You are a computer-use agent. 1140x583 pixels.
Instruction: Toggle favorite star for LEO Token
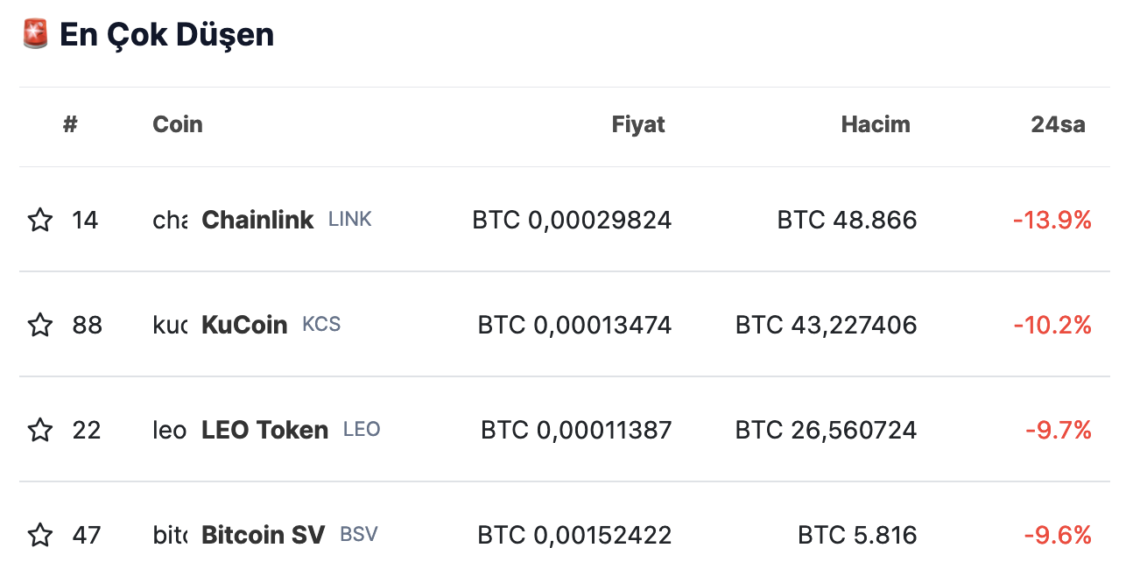[x=40, y=430]
